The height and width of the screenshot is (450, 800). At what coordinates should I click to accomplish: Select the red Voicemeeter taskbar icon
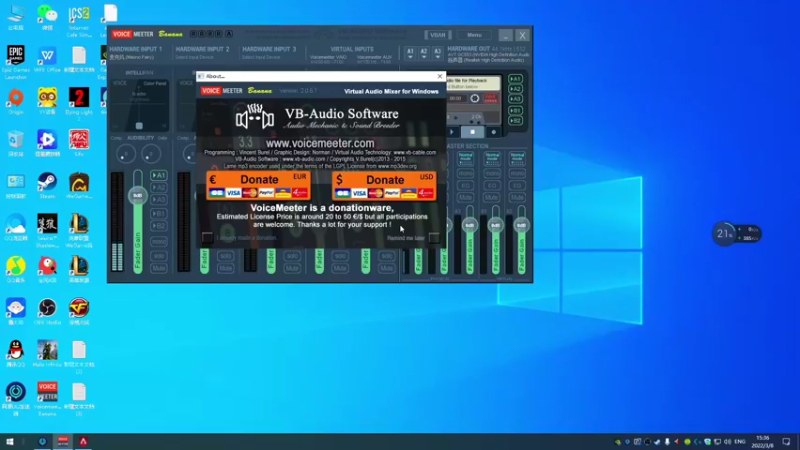63,441
